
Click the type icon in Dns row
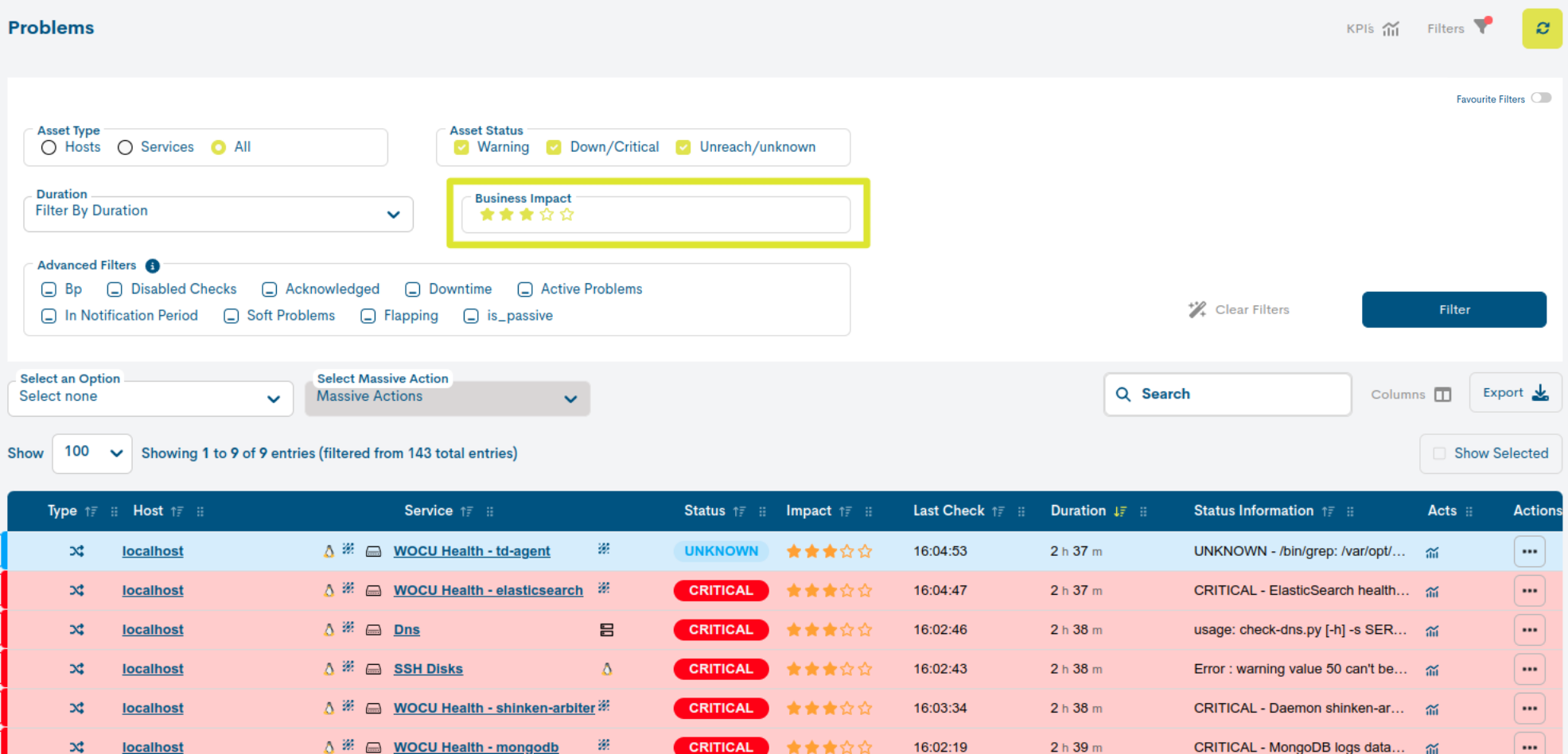click(76, 630)
